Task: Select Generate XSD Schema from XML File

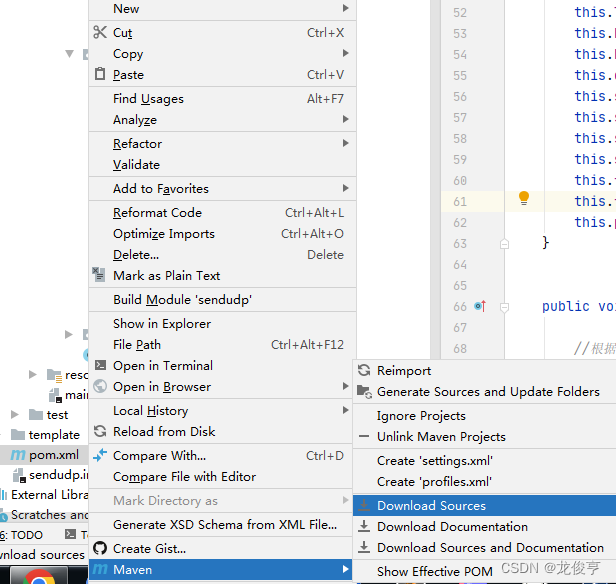Action: tap(222, 524)
